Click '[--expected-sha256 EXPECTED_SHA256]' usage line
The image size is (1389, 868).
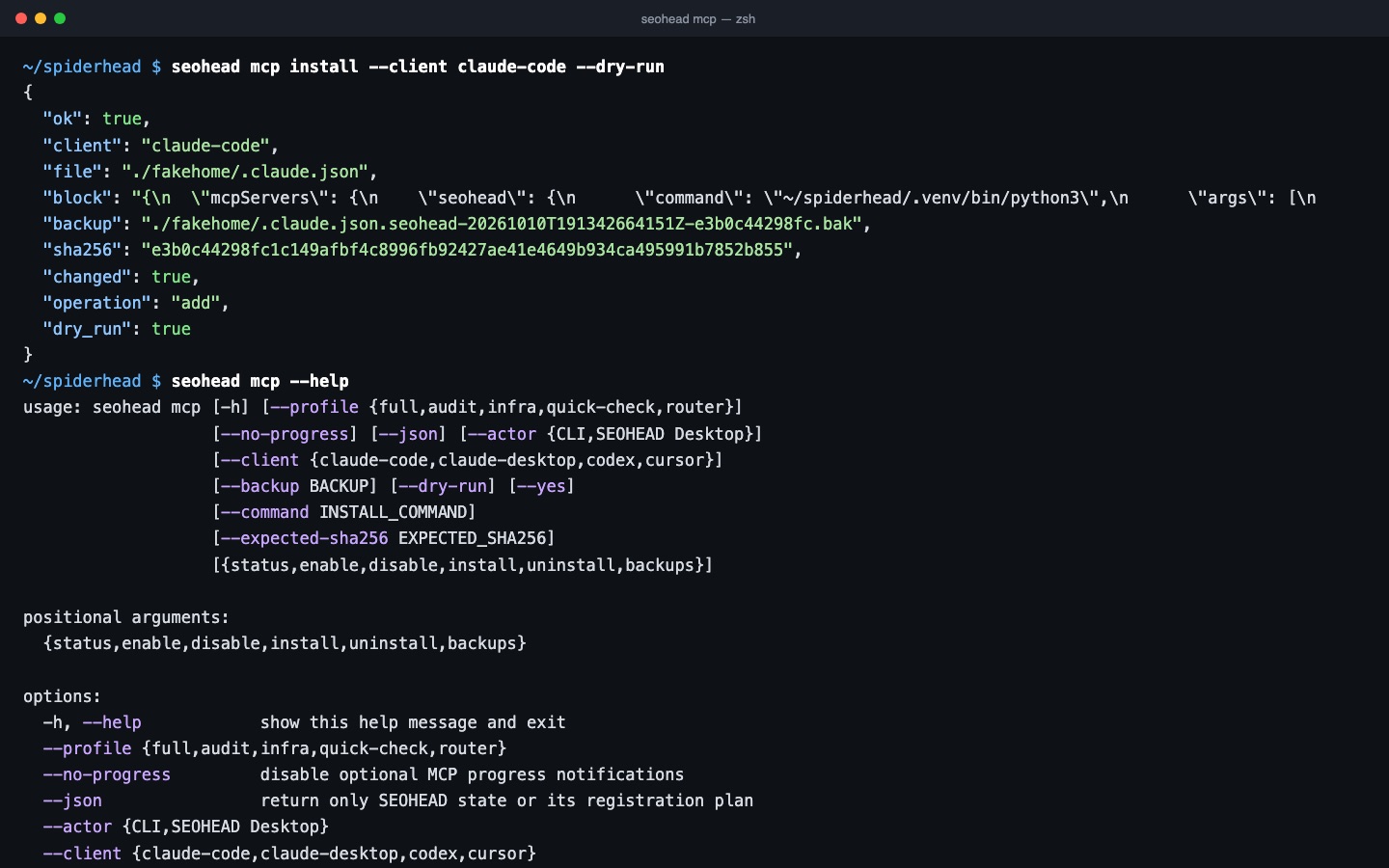[x=384, y=538]
